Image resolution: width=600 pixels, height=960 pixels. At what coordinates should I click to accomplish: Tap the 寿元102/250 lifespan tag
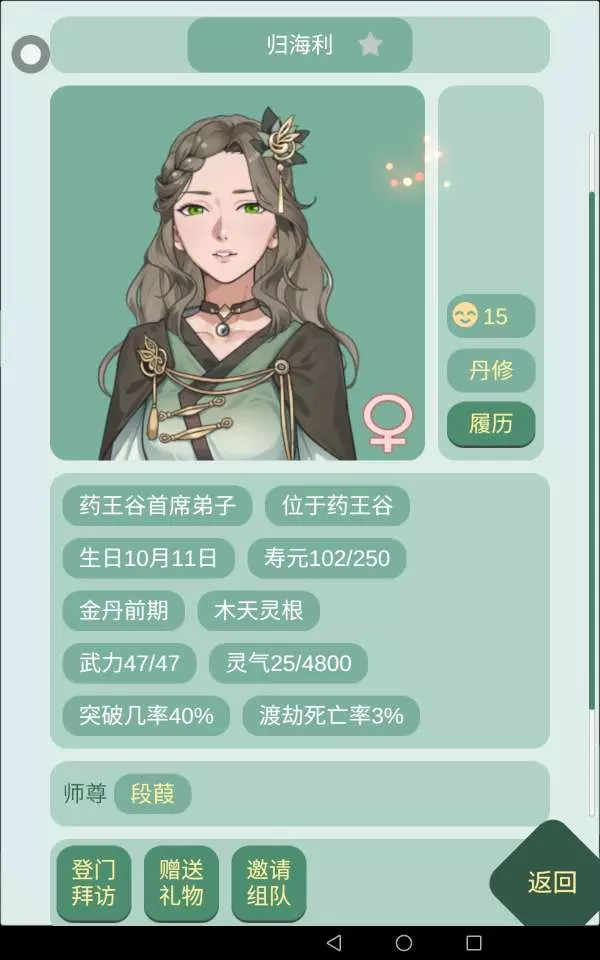(x=327, y=558)
